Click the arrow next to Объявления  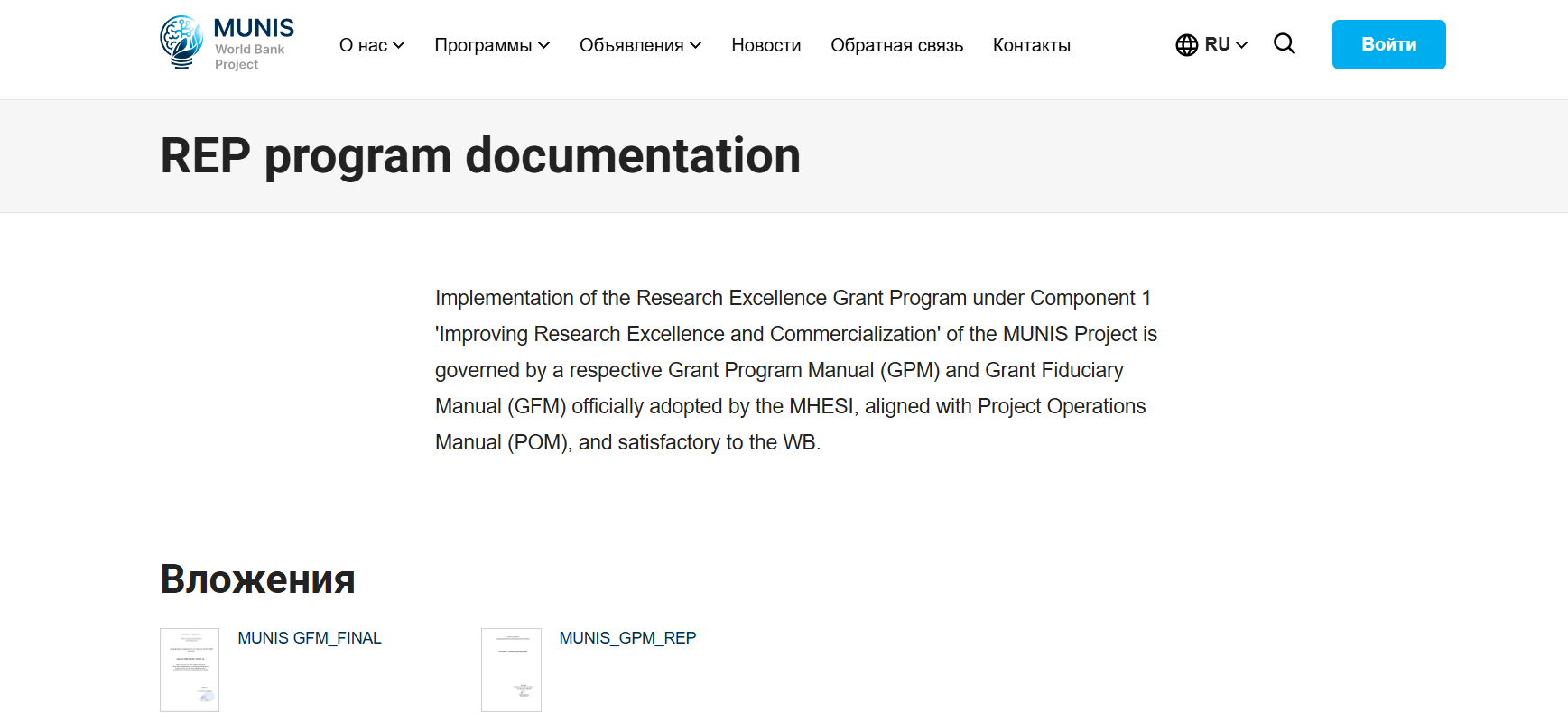pyautogui.click(x=696, y=45)
